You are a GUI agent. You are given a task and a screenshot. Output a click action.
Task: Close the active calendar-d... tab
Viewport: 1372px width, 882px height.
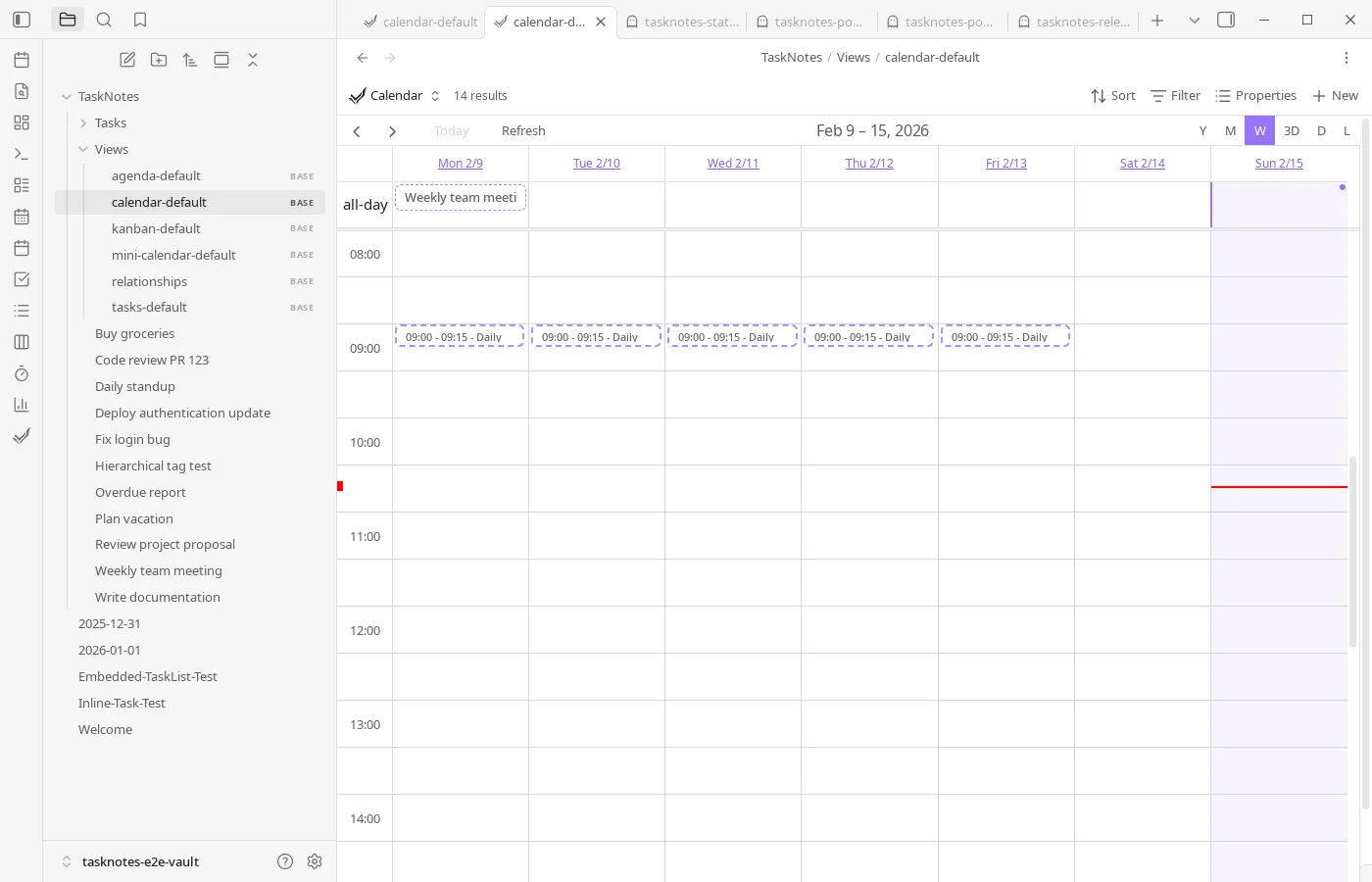point(601,22)
